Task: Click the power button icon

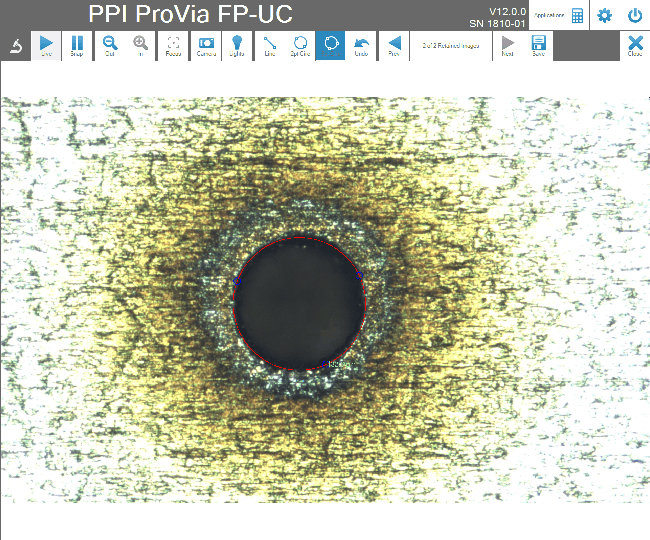Action: click(x=635, y=16)
